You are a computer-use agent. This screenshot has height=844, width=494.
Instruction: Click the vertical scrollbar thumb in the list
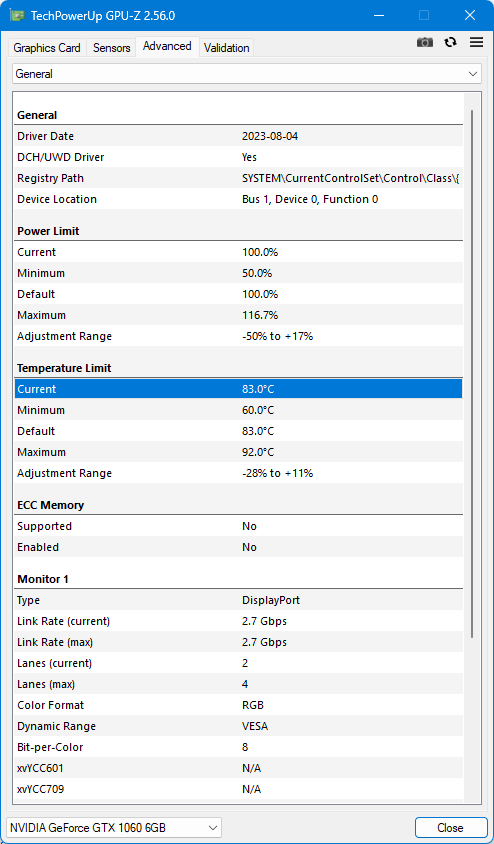(472, 374)
